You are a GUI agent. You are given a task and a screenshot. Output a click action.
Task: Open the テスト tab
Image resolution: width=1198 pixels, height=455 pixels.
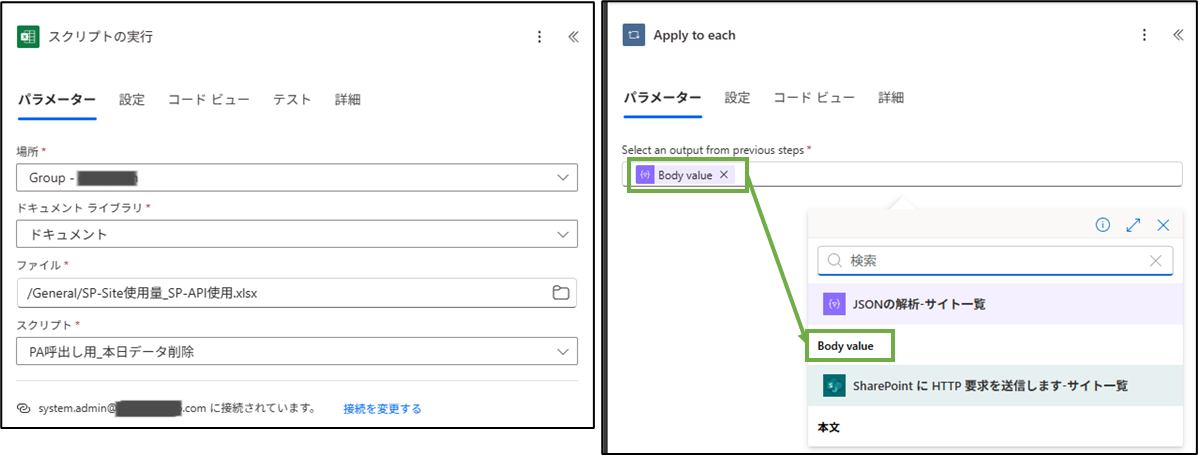pyautogui.click(x=292, y=99)
